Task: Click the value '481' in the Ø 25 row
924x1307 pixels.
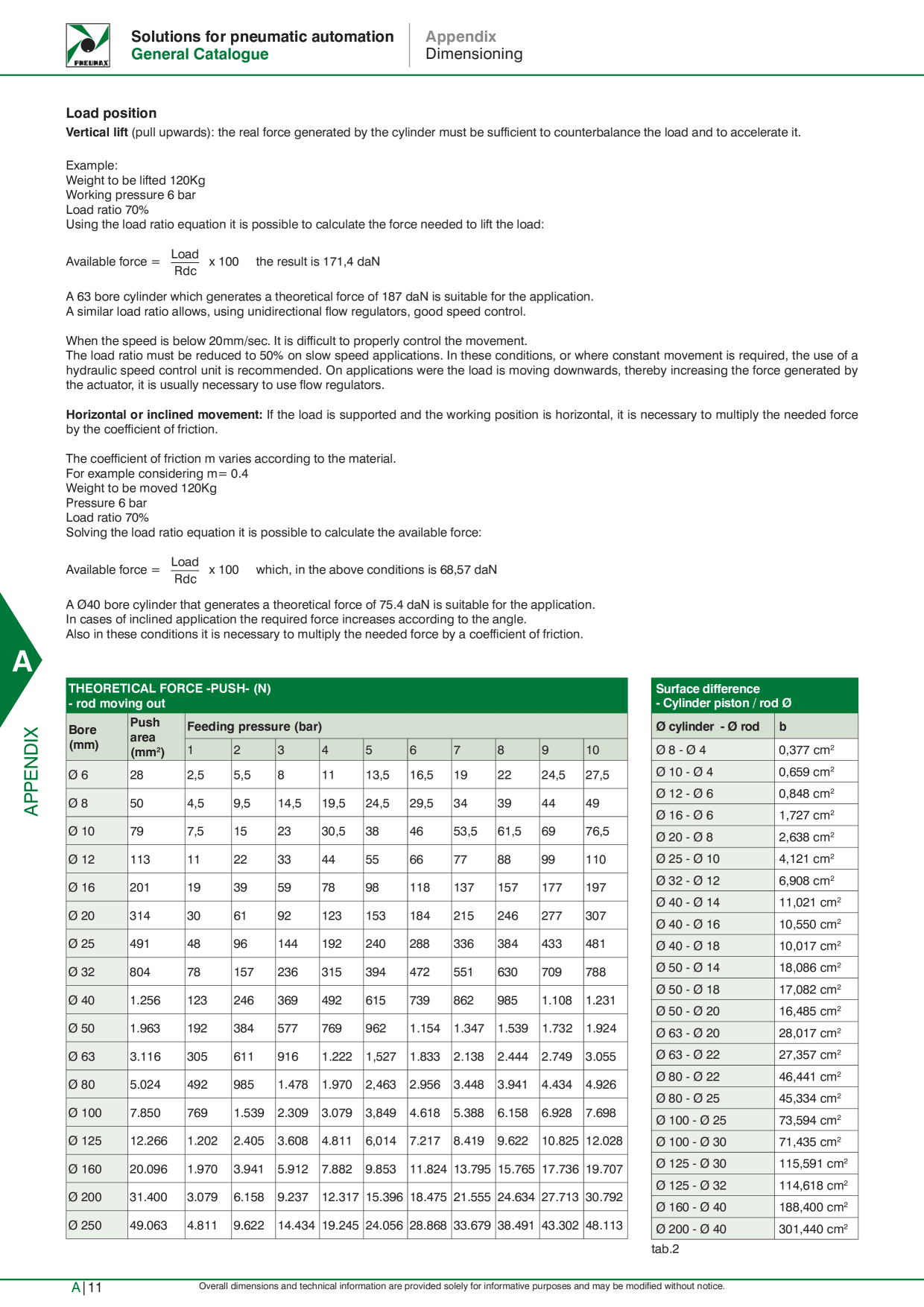Action: (x=595, y=944)
